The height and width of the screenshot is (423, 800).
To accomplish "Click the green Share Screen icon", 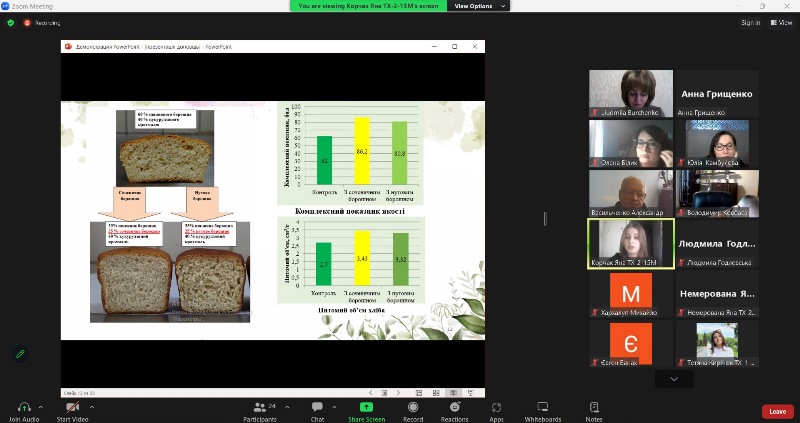I will coord(366,407).
